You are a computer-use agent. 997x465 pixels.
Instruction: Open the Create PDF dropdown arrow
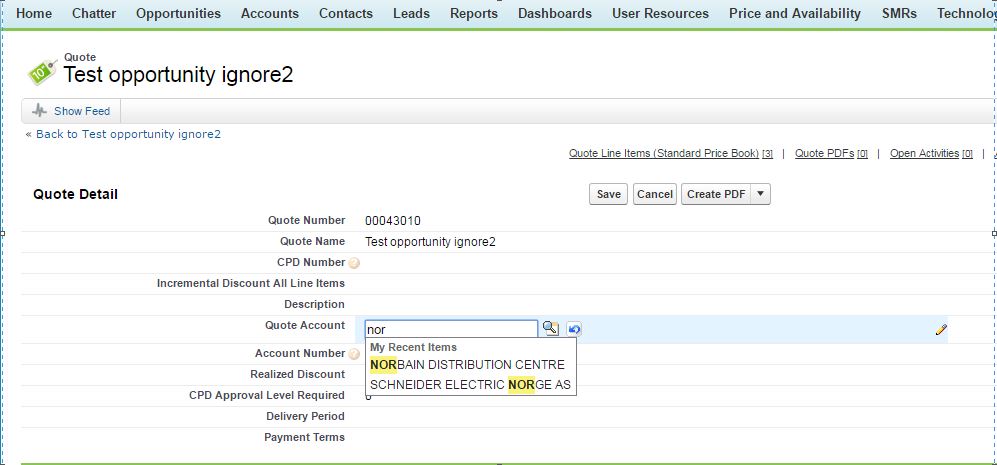tap(759, 194)
